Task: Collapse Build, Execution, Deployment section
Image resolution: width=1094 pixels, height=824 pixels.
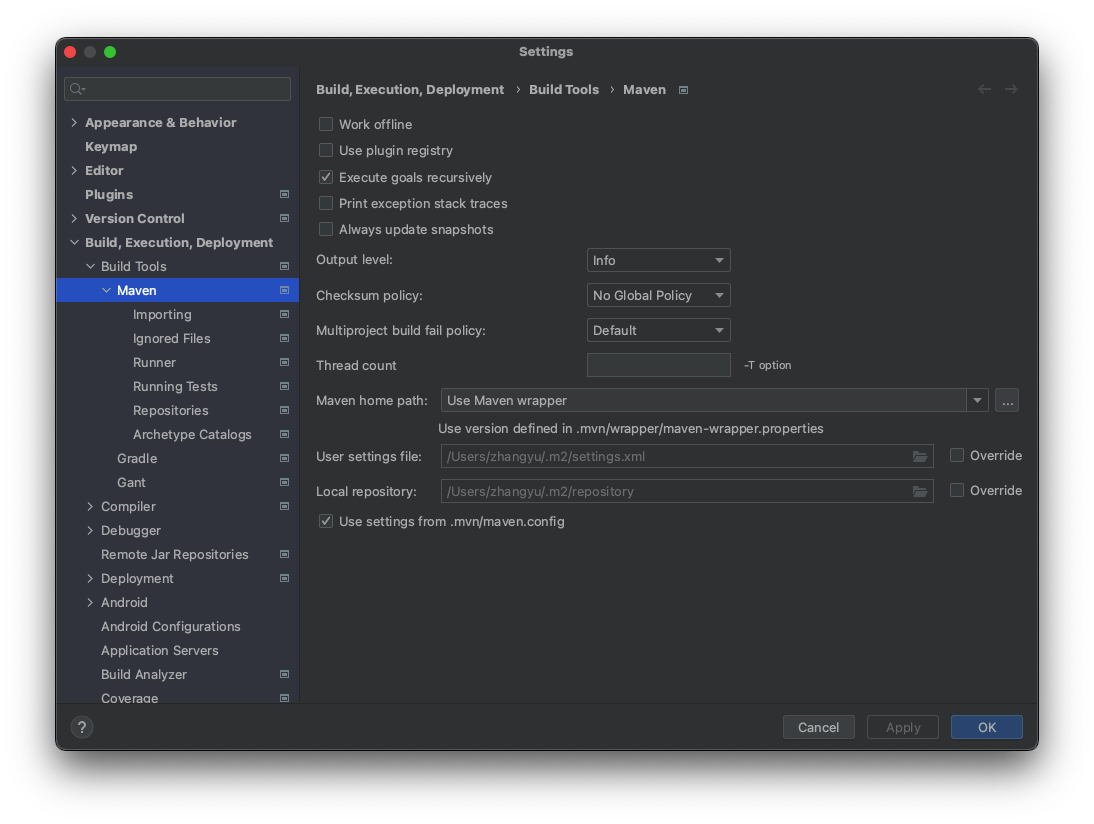Action: coord(74,242)
